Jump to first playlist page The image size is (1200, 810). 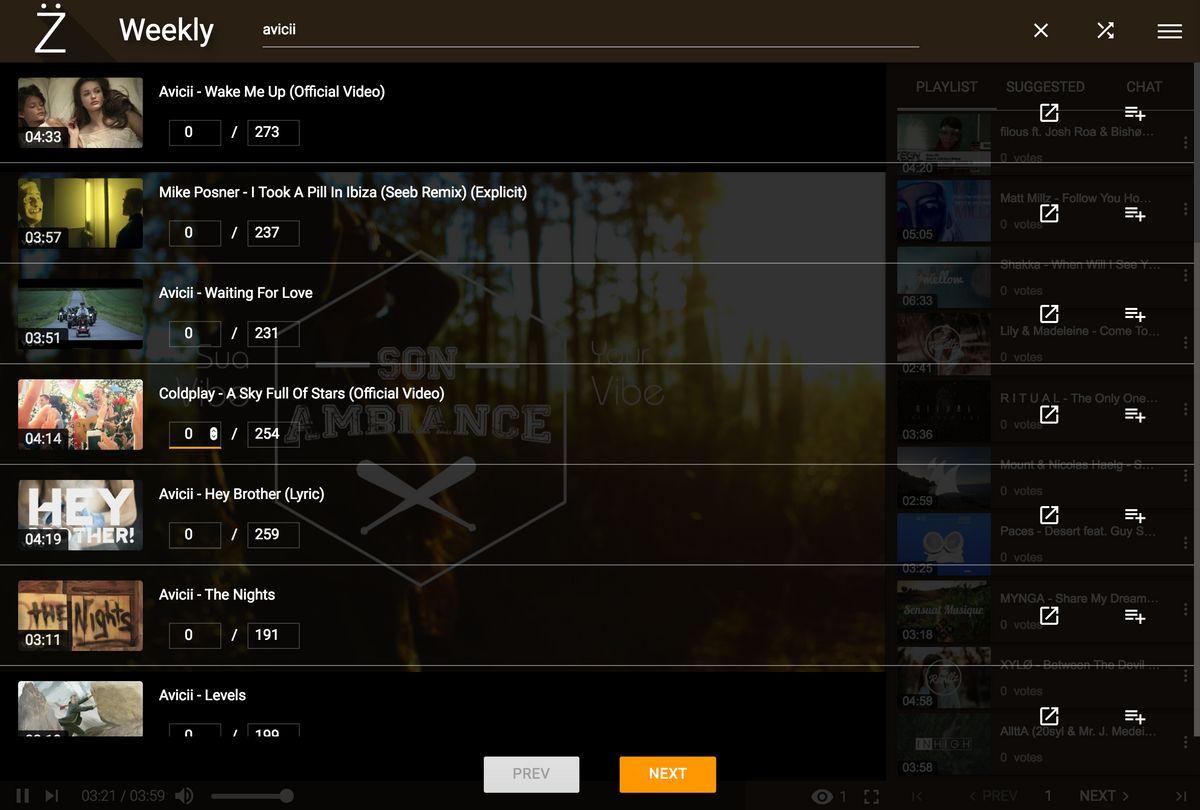tap(916, 796)
